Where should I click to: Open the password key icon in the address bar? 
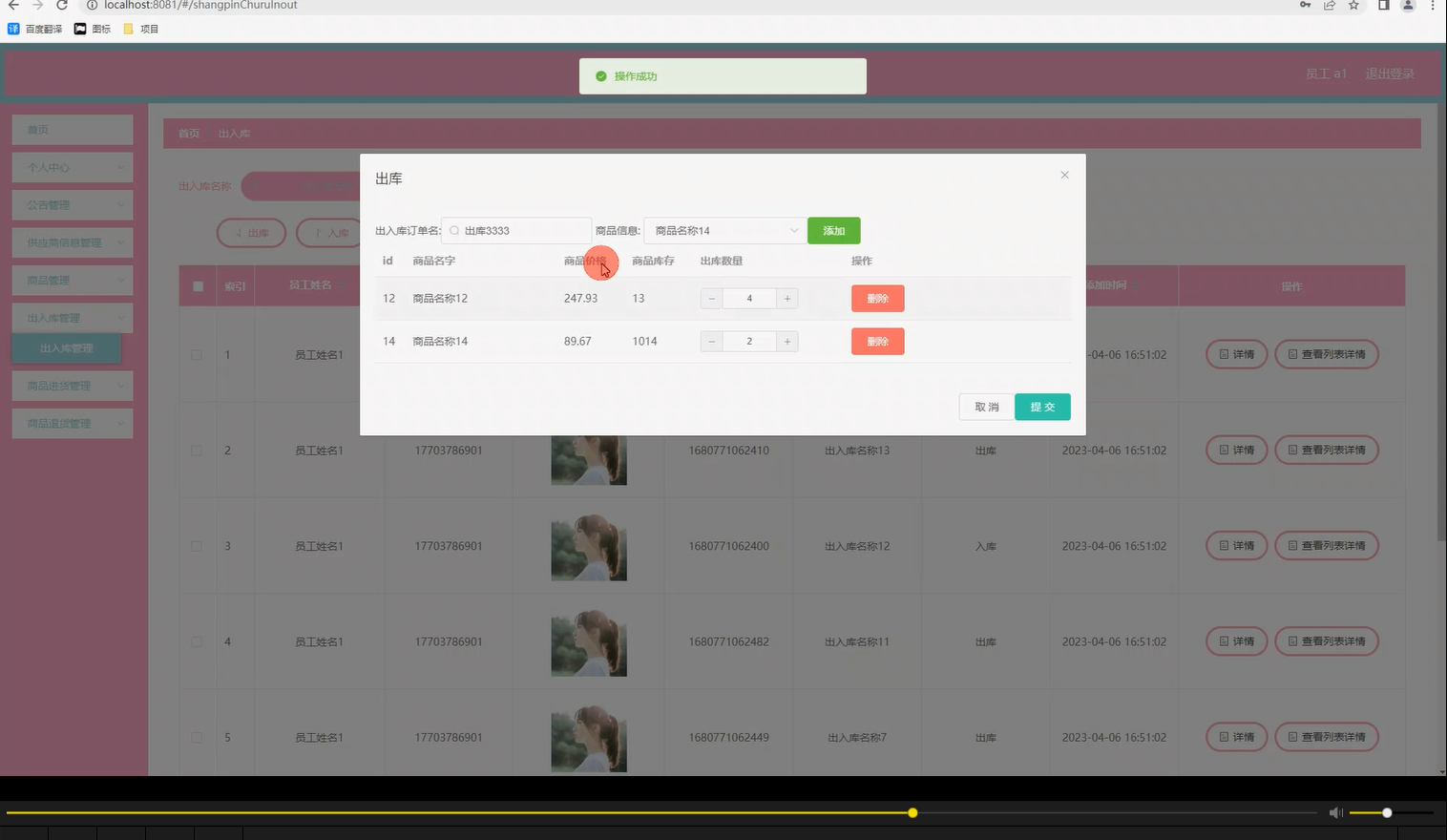(x=1305, y=5)
